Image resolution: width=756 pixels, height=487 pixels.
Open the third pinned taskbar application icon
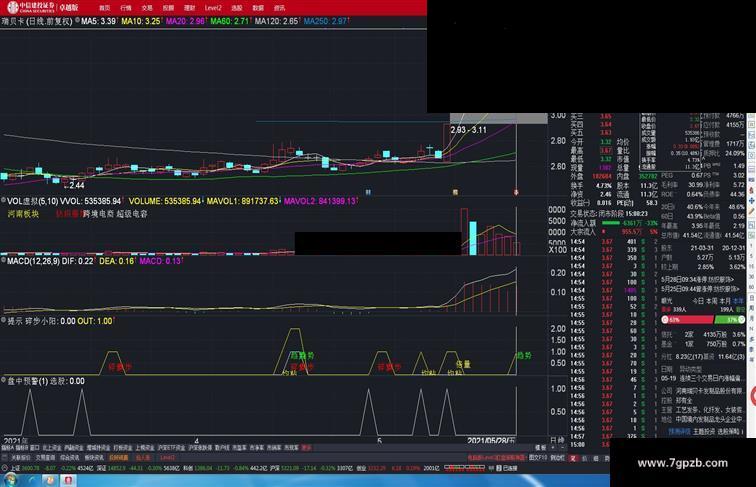coord(50,480)
